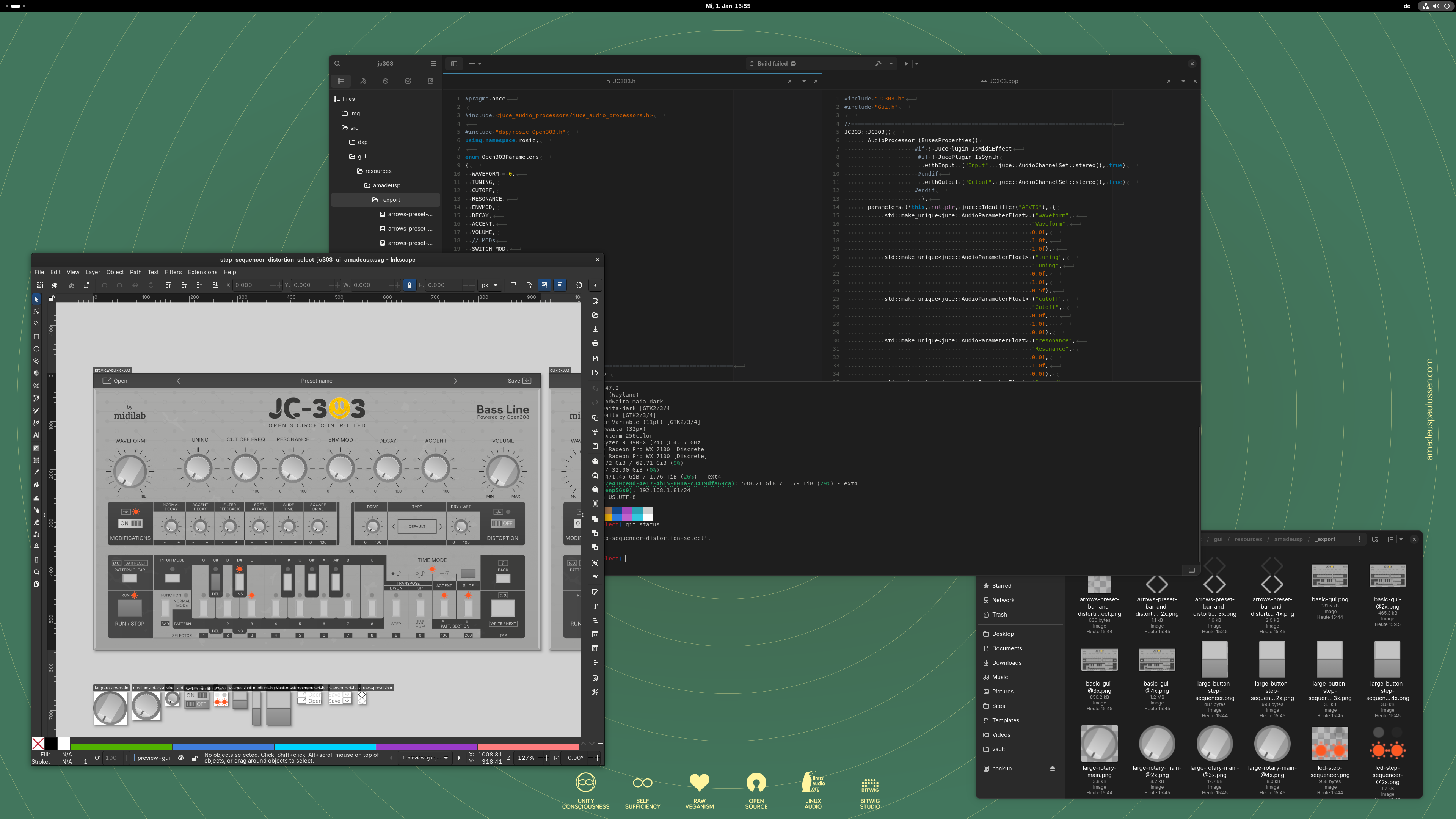Open the Filters menu in Inkscape
This screenshot has width=1456, height=819.
tap(173, 272)
